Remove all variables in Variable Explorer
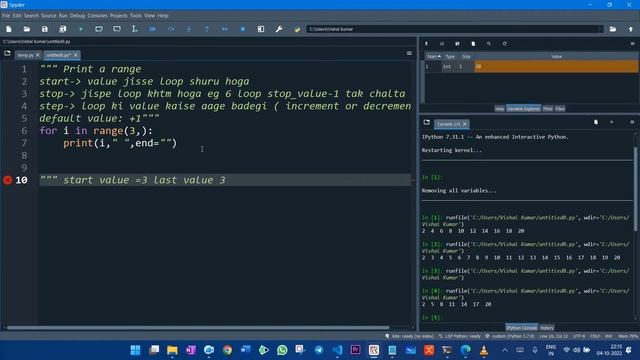The width and height of the screenshot is (640, 360). [x=473, y=44]
